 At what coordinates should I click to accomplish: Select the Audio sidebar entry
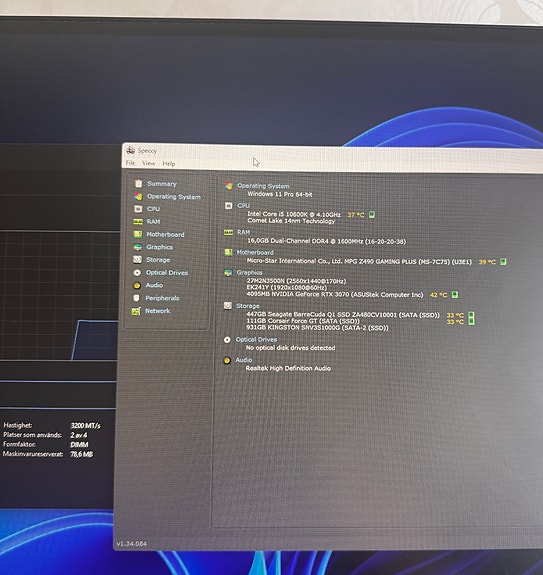pyautogui.click(x=154, y=285)
